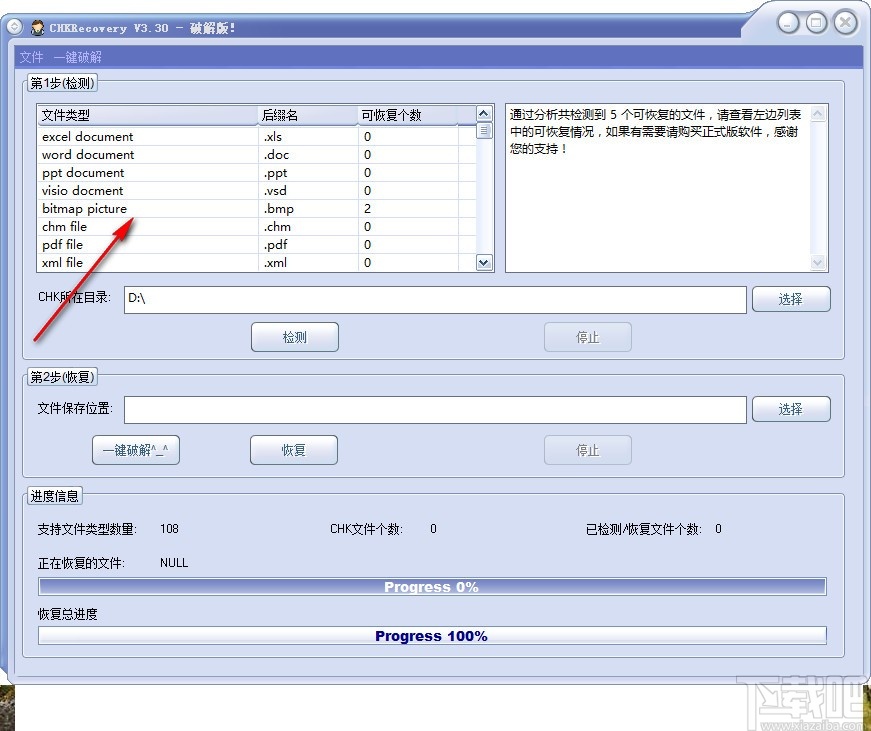
Task: Click the CHK文件个数 label
Action: coord(366,529)
